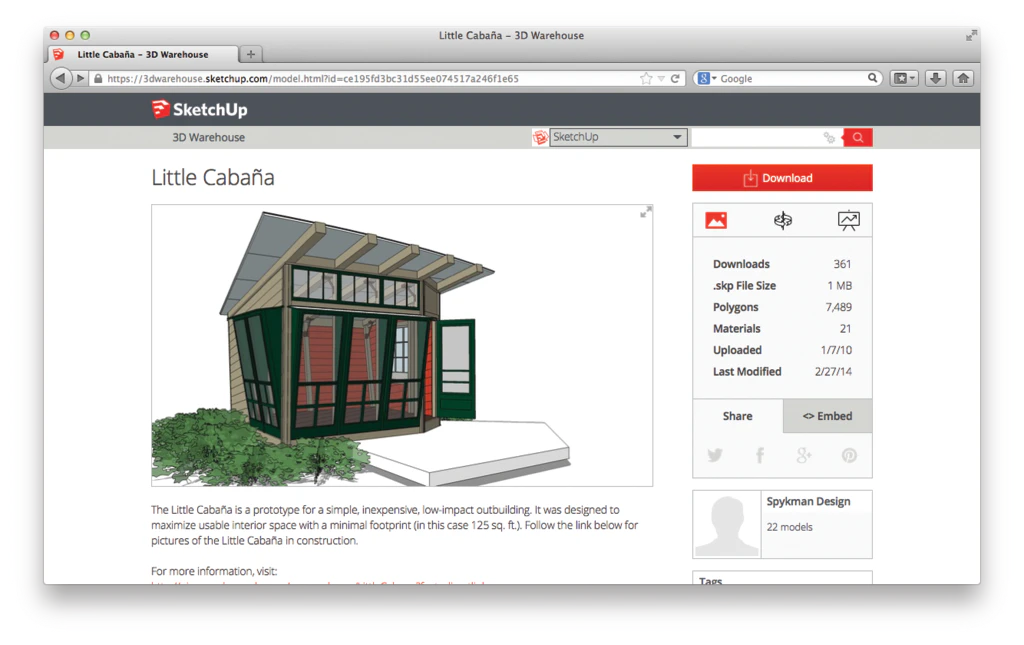Screen dimensions: 1024x645
Task: Go to browser home page icon
Action: tap(963, 78)
